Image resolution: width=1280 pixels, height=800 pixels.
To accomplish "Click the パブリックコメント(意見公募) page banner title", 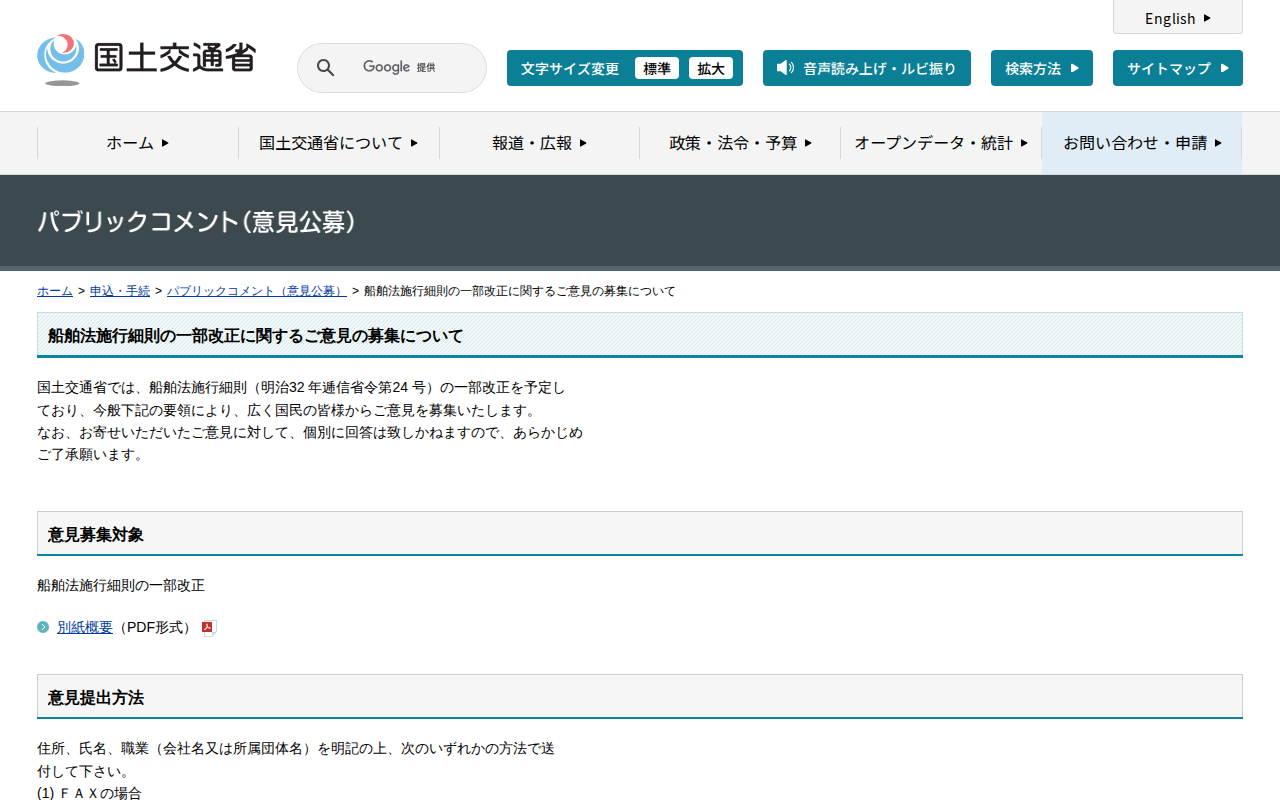I will (197, 222).
